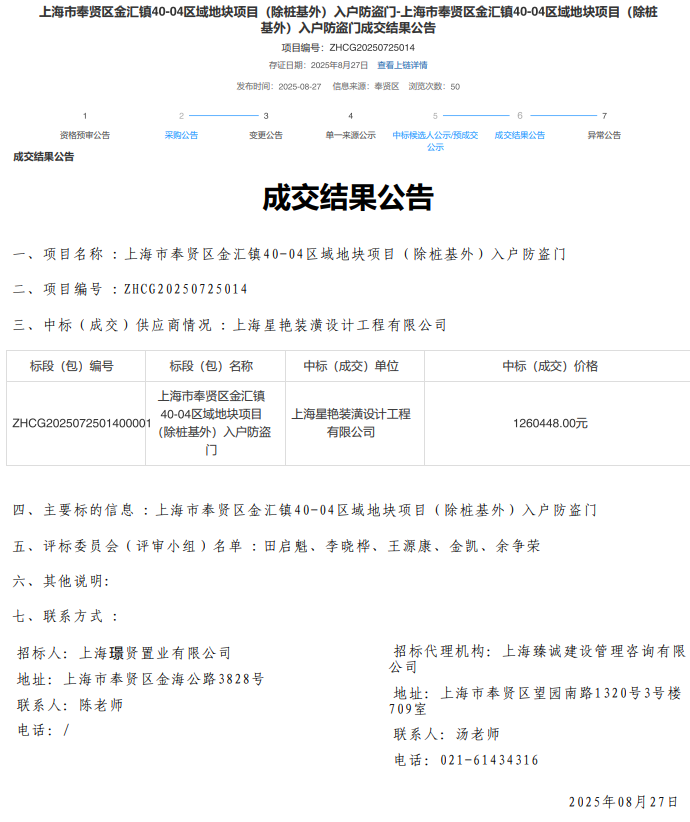Select the 资格预审公告 step label

[85, 135]
